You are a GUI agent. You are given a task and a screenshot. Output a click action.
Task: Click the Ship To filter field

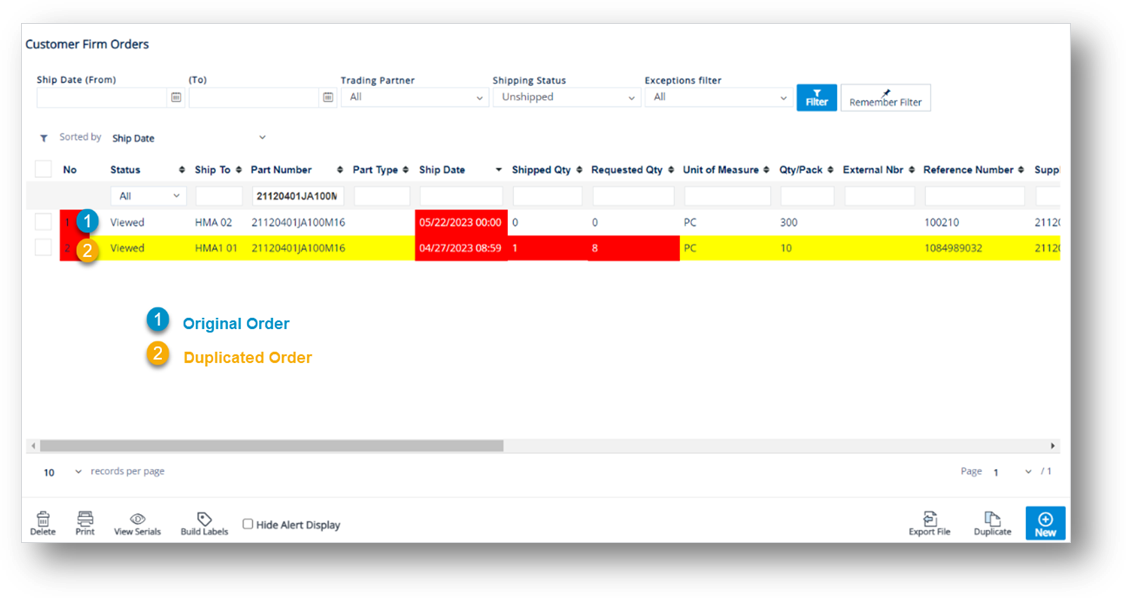pyautogui.click(x=219, y=196)
